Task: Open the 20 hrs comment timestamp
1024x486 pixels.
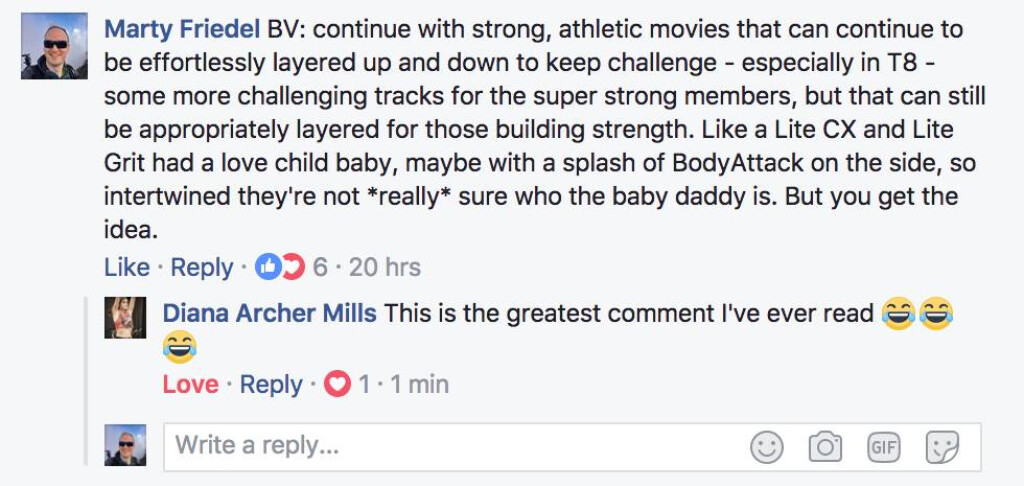Action: coord(385,267)
